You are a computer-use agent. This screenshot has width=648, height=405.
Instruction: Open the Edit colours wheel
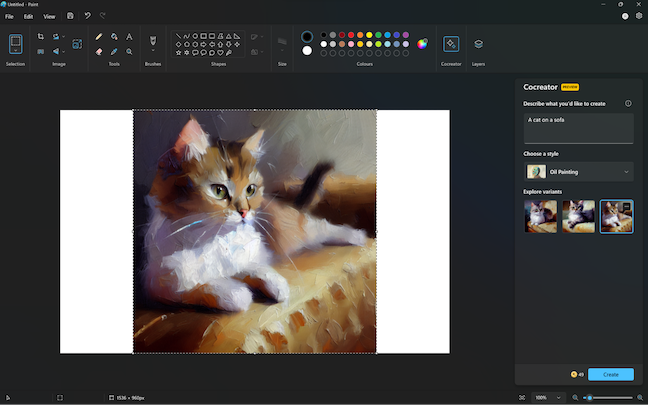pos(422,43)
